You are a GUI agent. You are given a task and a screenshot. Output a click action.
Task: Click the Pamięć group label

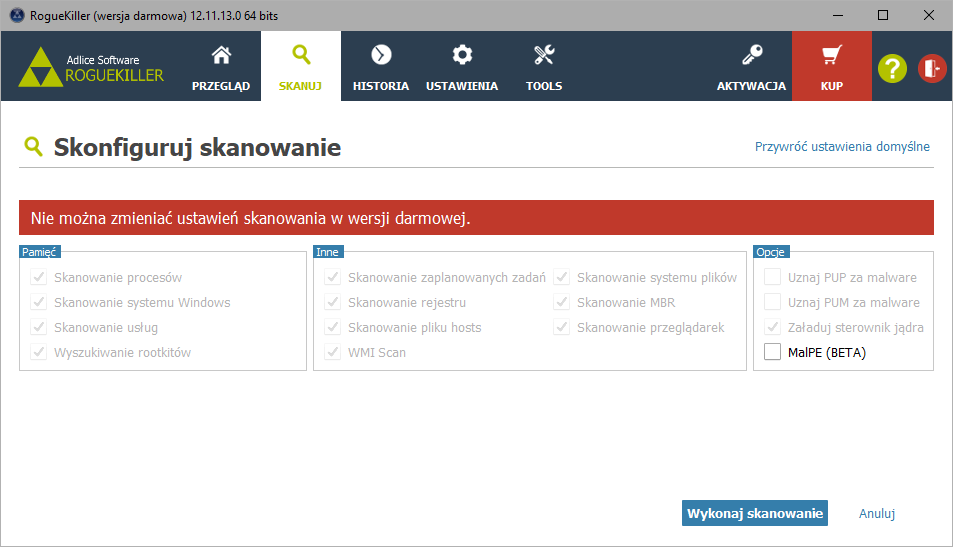coord(40,252)
